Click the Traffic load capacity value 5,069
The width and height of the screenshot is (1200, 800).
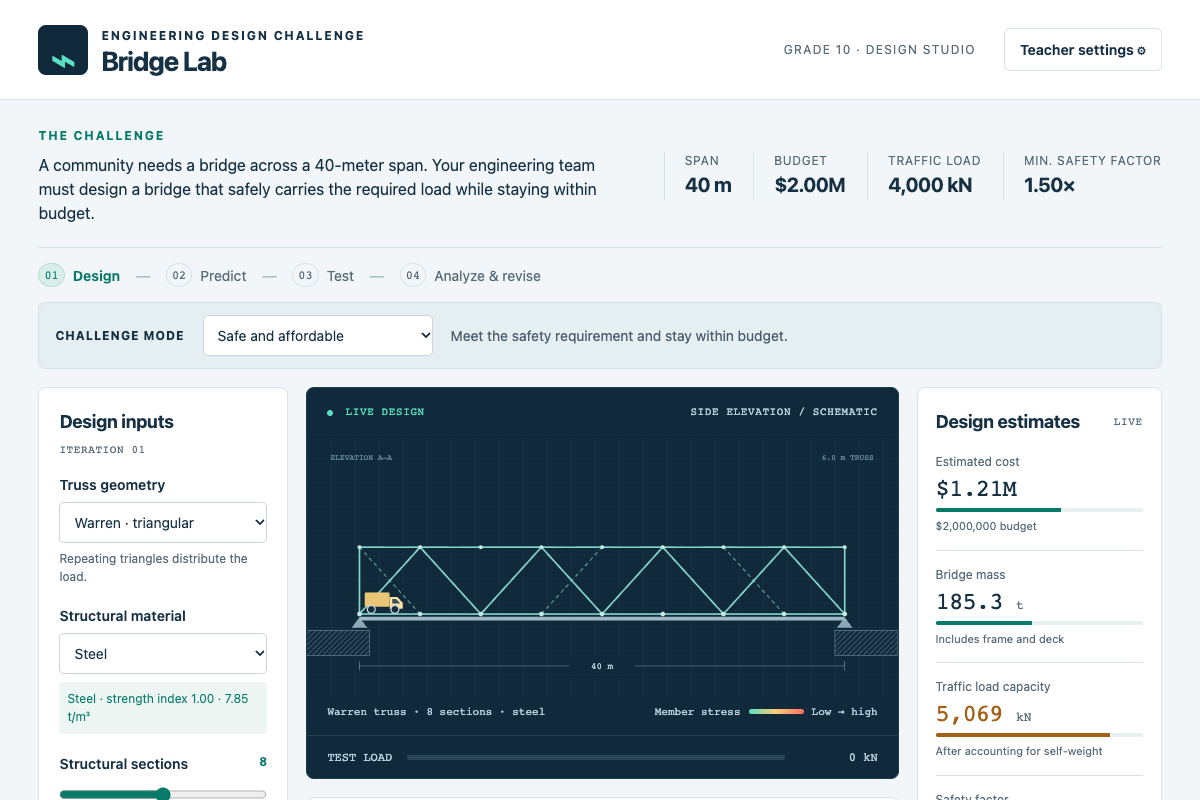(970, 714)
